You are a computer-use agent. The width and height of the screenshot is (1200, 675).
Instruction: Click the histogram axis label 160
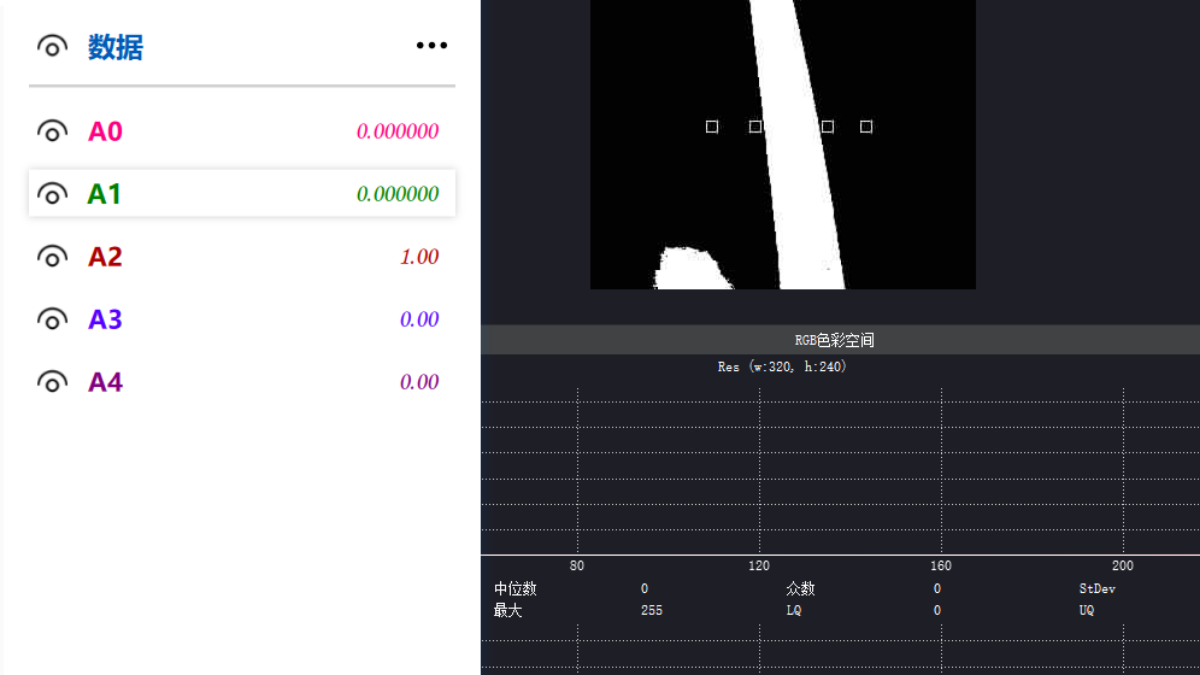941,566
